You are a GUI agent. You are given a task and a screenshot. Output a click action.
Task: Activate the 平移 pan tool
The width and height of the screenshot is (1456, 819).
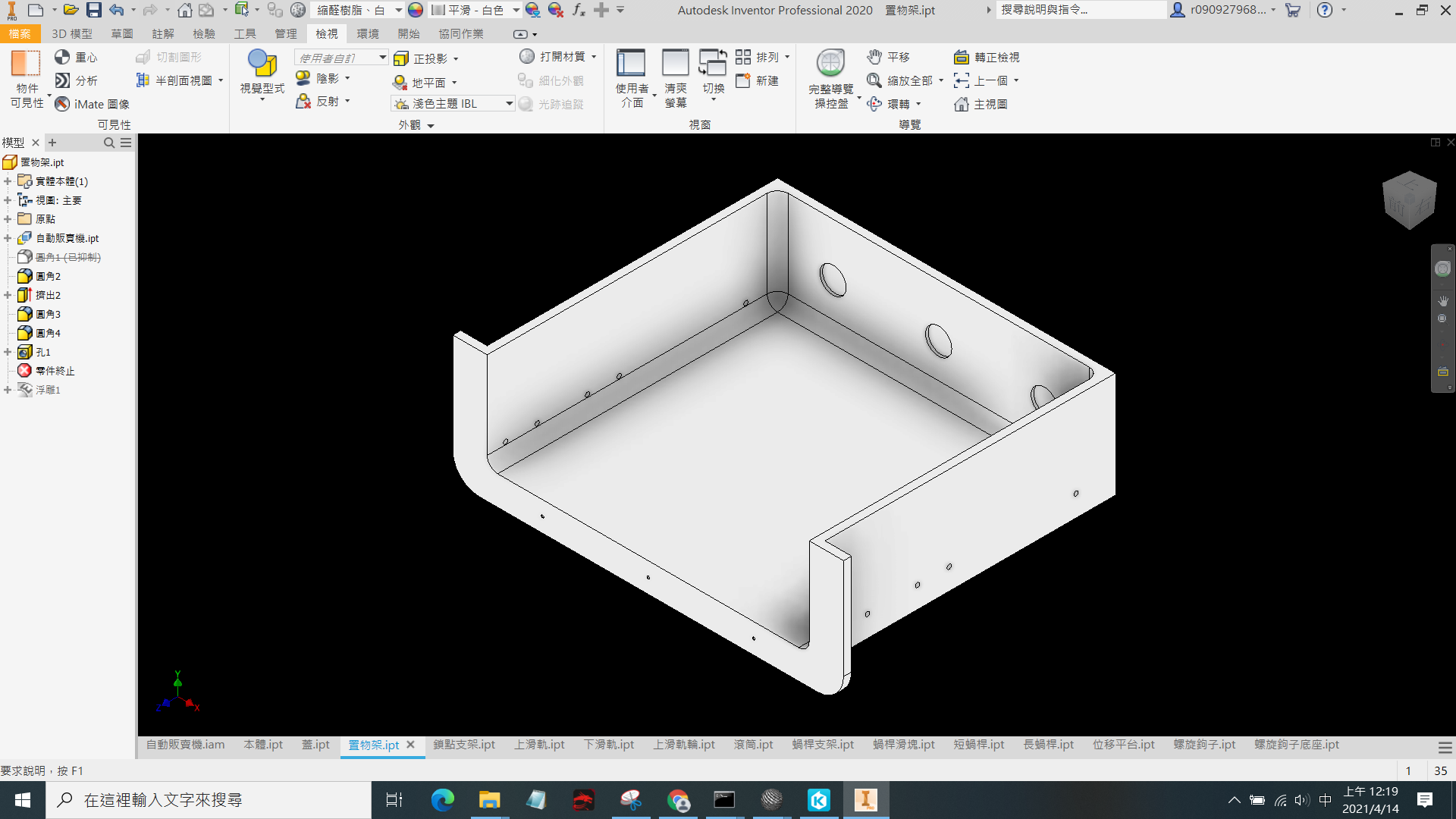(x=874, y=57)
